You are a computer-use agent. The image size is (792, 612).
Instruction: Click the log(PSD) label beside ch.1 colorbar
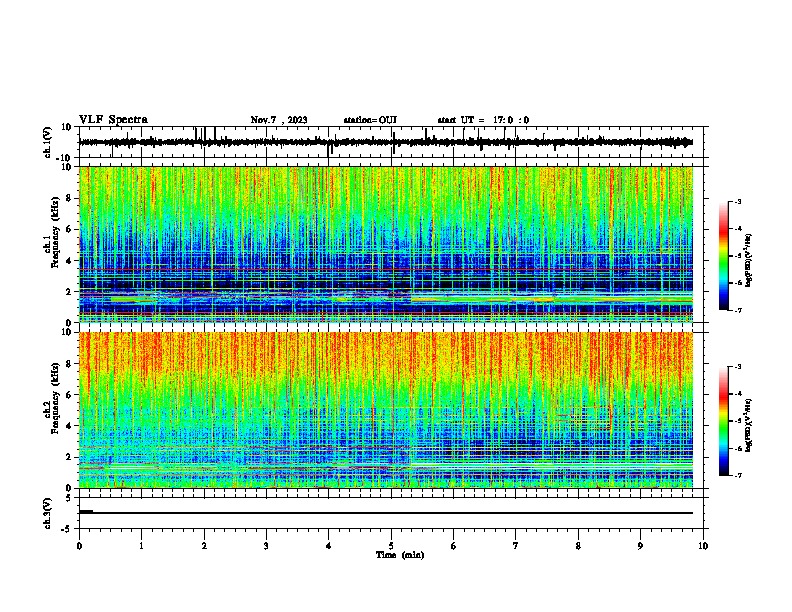749,261
